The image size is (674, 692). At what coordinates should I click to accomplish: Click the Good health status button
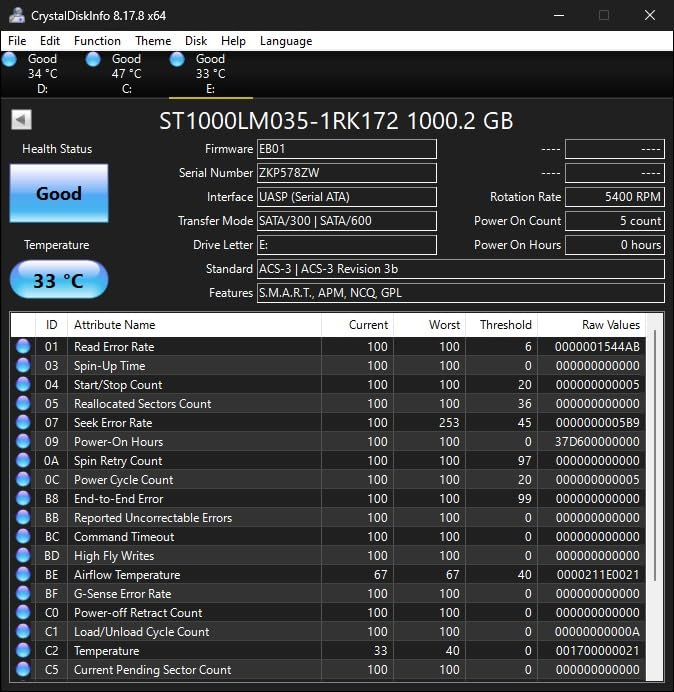[58, 194]
